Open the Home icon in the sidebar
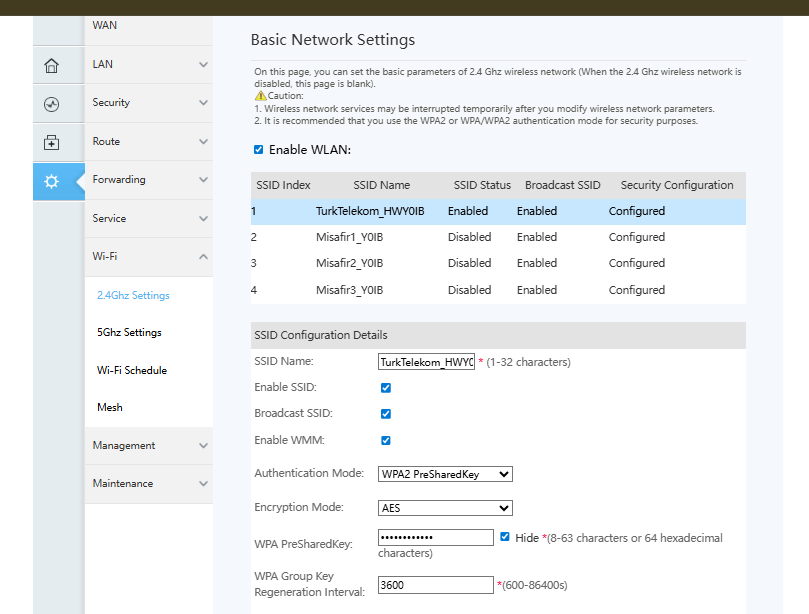This screenshot has width=809, height=614. pos(52,66)
